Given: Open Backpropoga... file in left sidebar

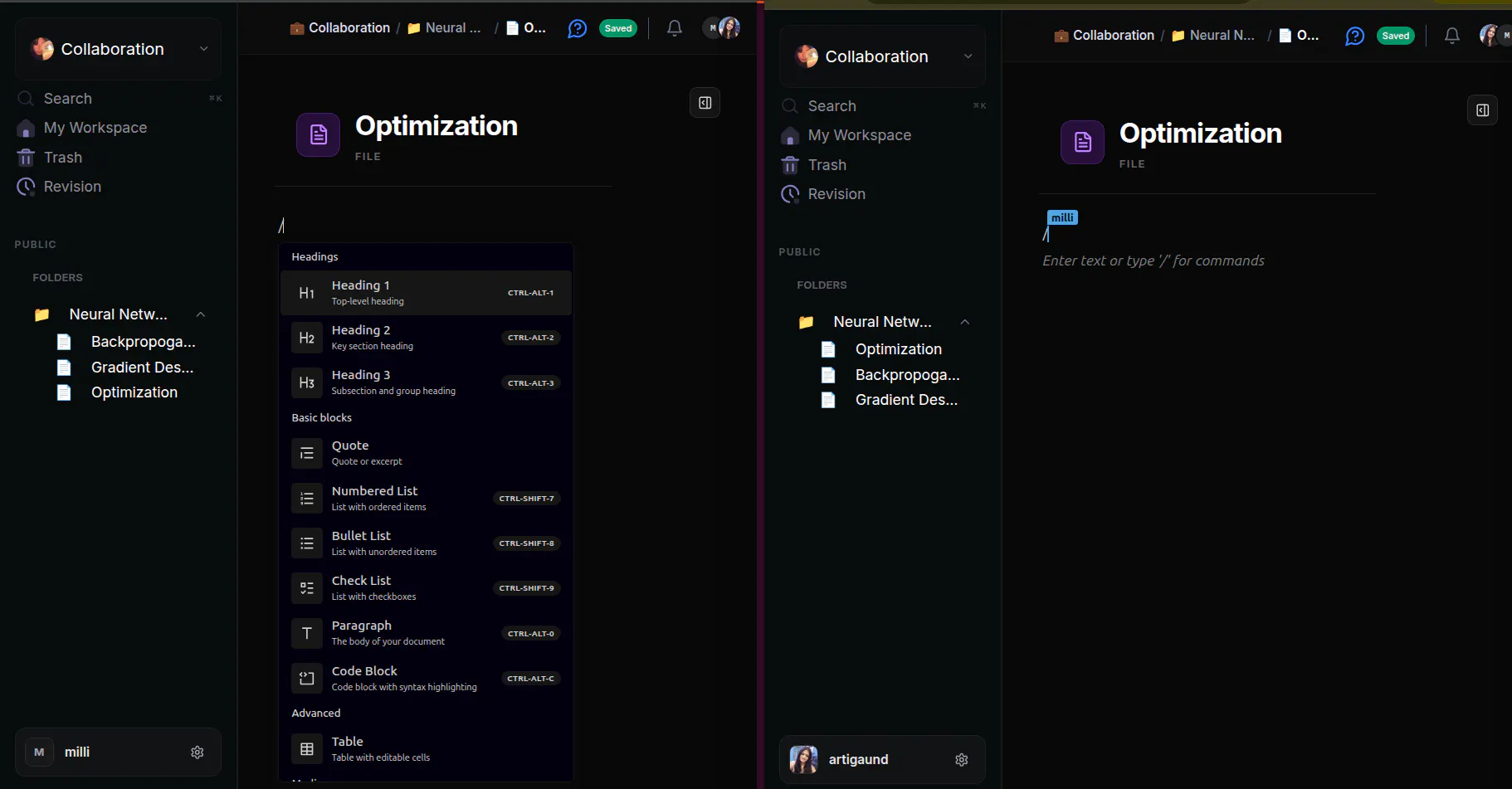Looking at the screenshot, I should click(x=143, y=342).
